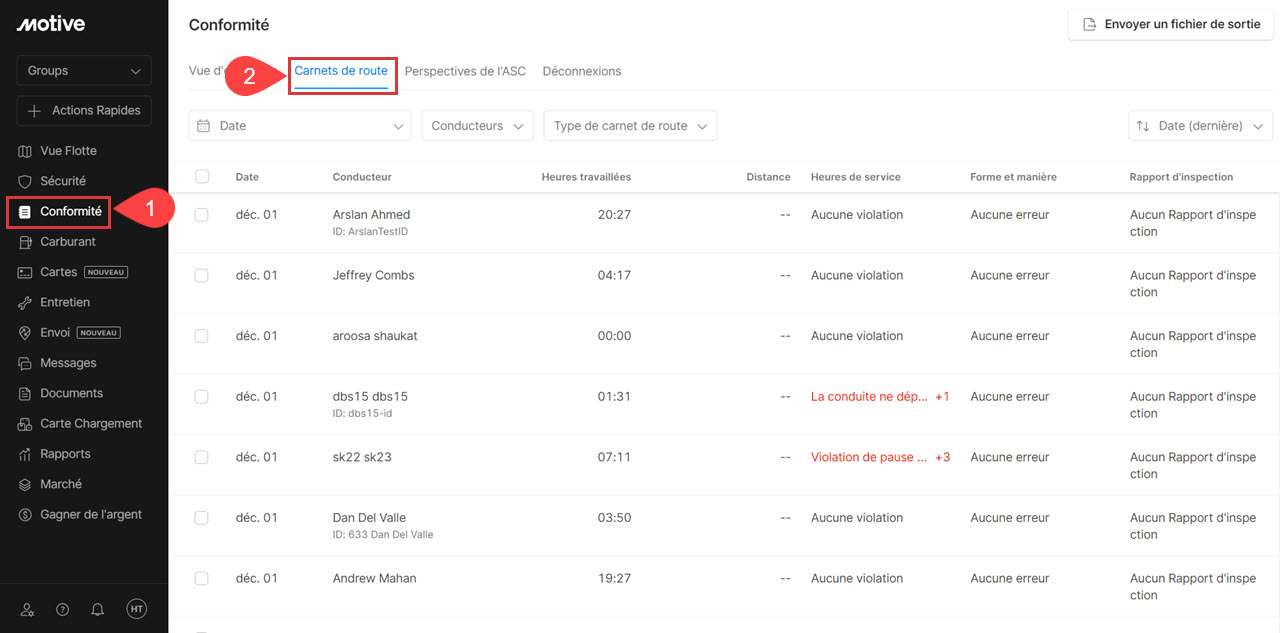Viewport: 1280px width, 633px height.
Task: Click Envoyer un fichier de sortie
Action: click(x=1170, y=24)
